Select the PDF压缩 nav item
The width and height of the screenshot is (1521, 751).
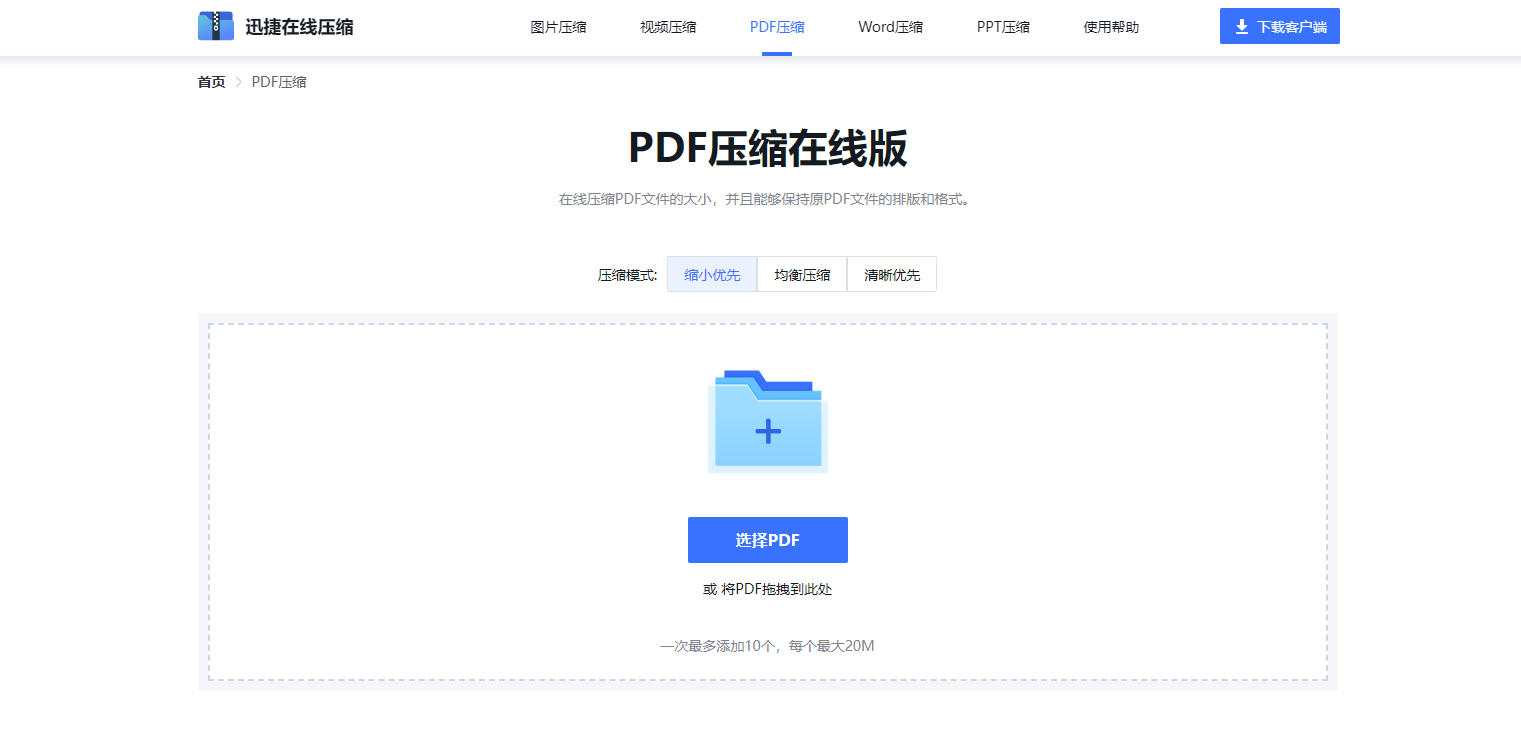pos(776,27)
